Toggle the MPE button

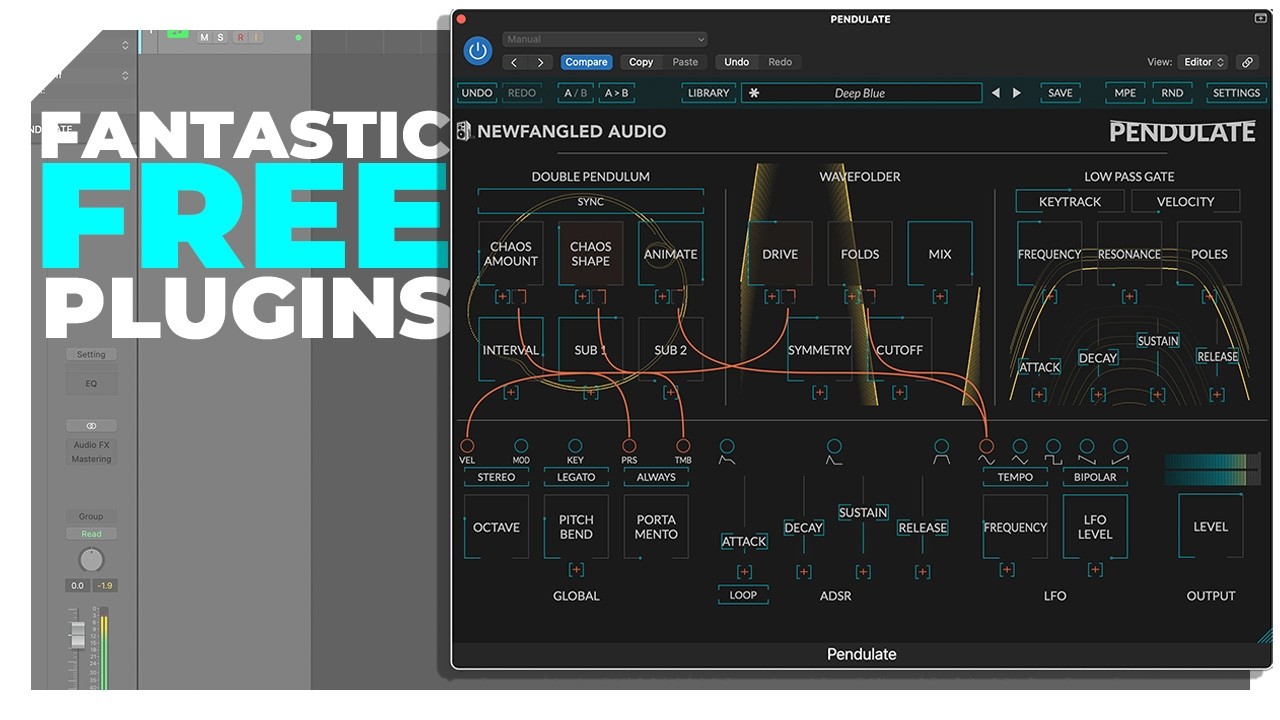pos(1125,93)
